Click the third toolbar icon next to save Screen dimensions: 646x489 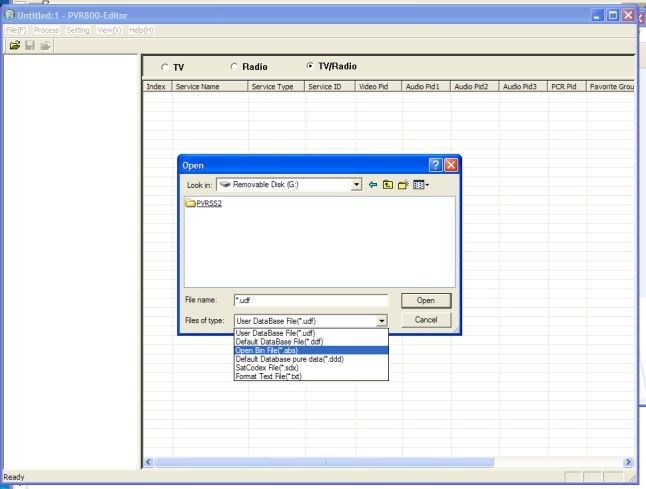pos(45,45)
